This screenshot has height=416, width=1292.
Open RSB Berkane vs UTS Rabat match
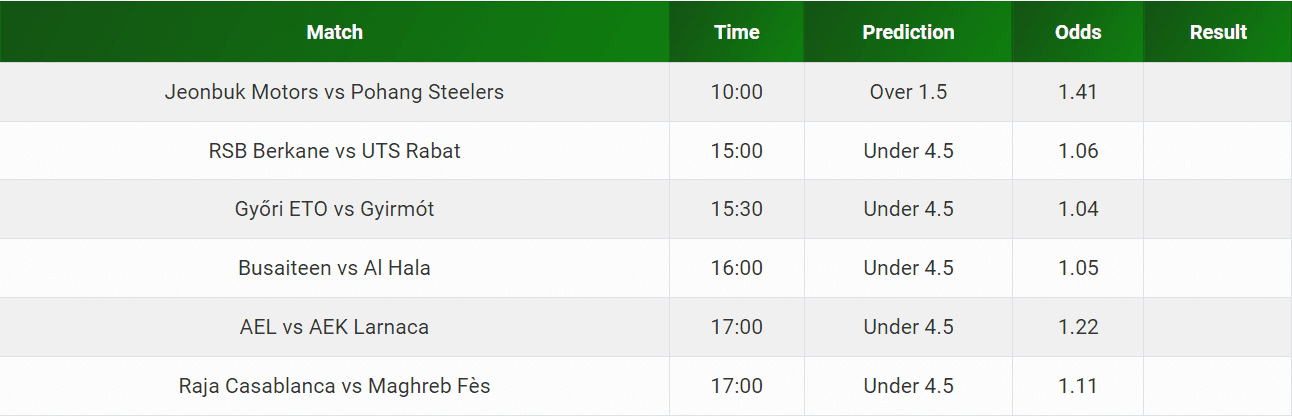334,151
